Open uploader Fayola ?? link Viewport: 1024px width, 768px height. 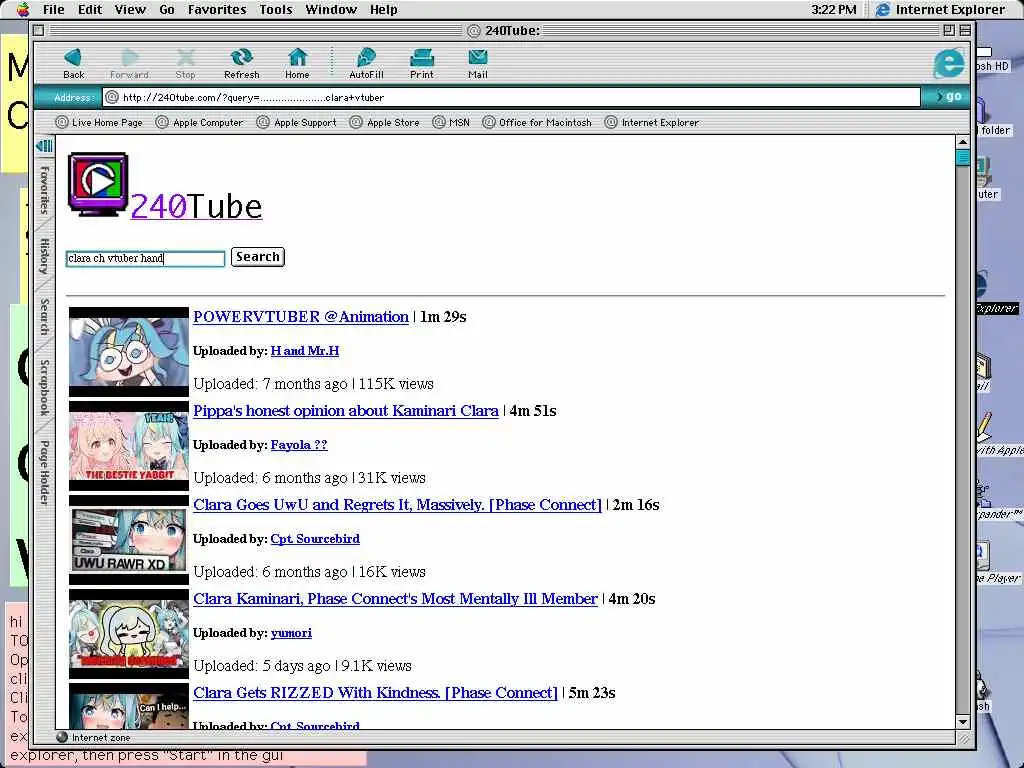[299, 445]
